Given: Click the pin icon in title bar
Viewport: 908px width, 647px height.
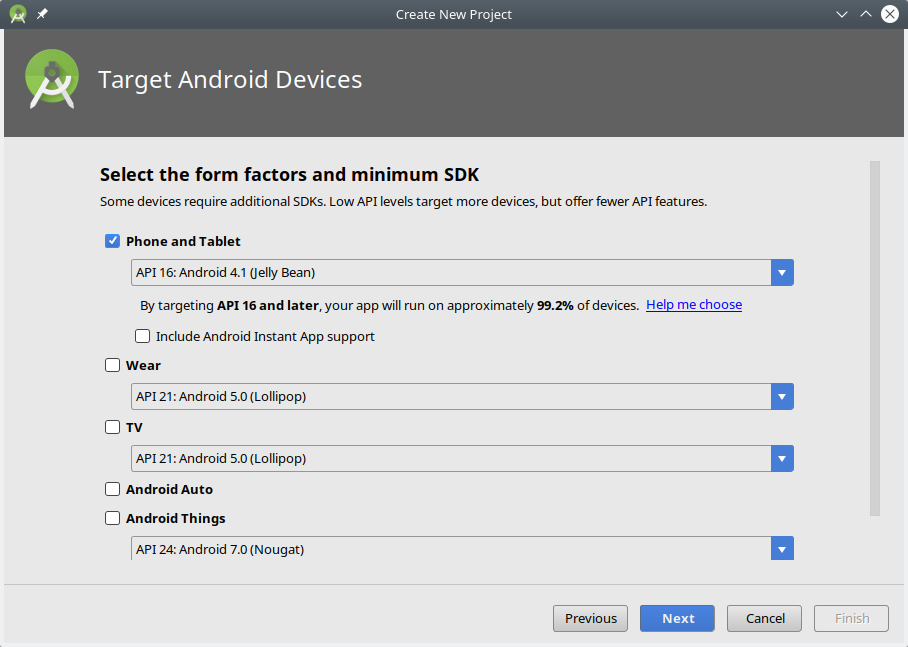Looking at the screenshot, I should pos(42,14).
